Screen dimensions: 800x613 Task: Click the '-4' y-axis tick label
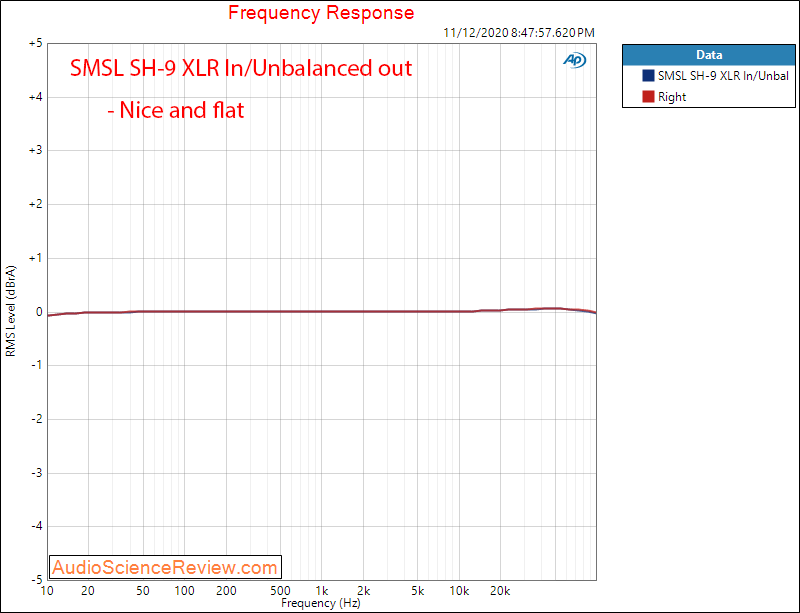[x=37, y=526]
